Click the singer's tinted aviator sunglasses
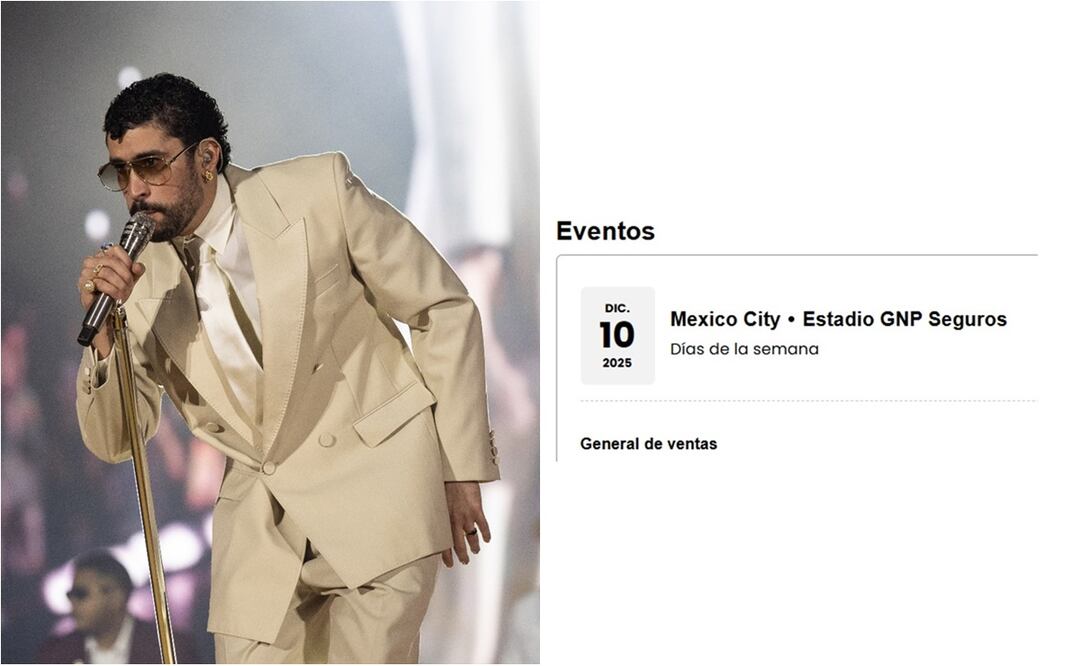1081x666 pixels. coord(143,169)
